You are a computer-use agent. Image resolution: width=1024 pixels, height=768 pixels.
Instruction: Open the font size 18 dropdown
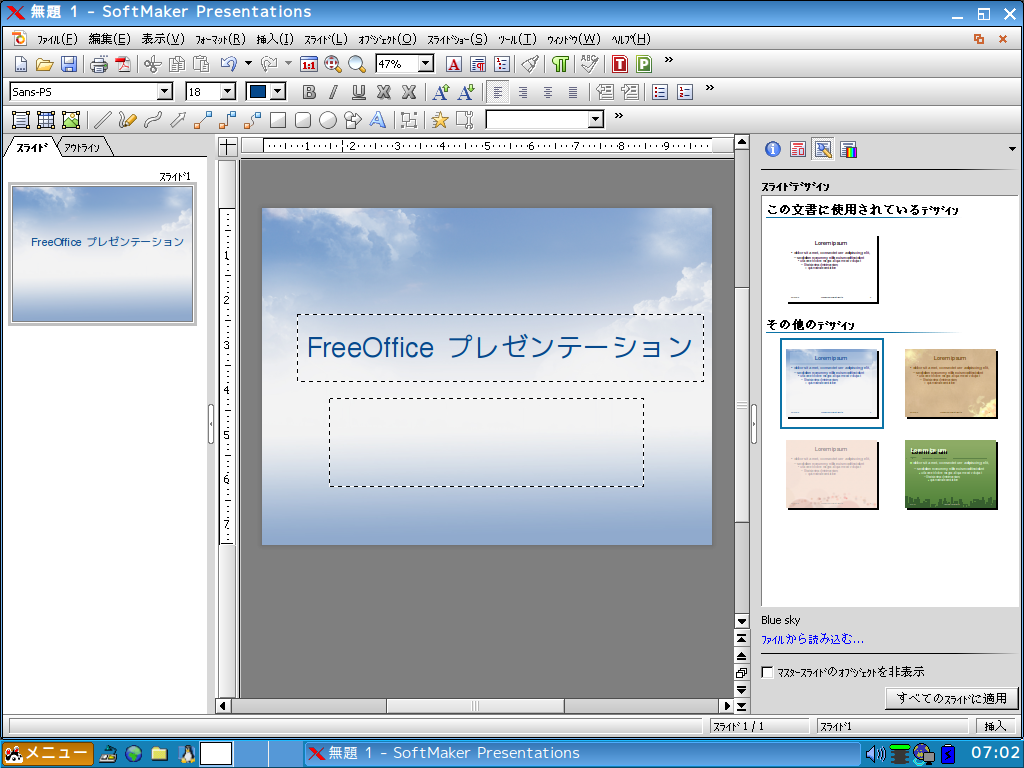point(228,91)
